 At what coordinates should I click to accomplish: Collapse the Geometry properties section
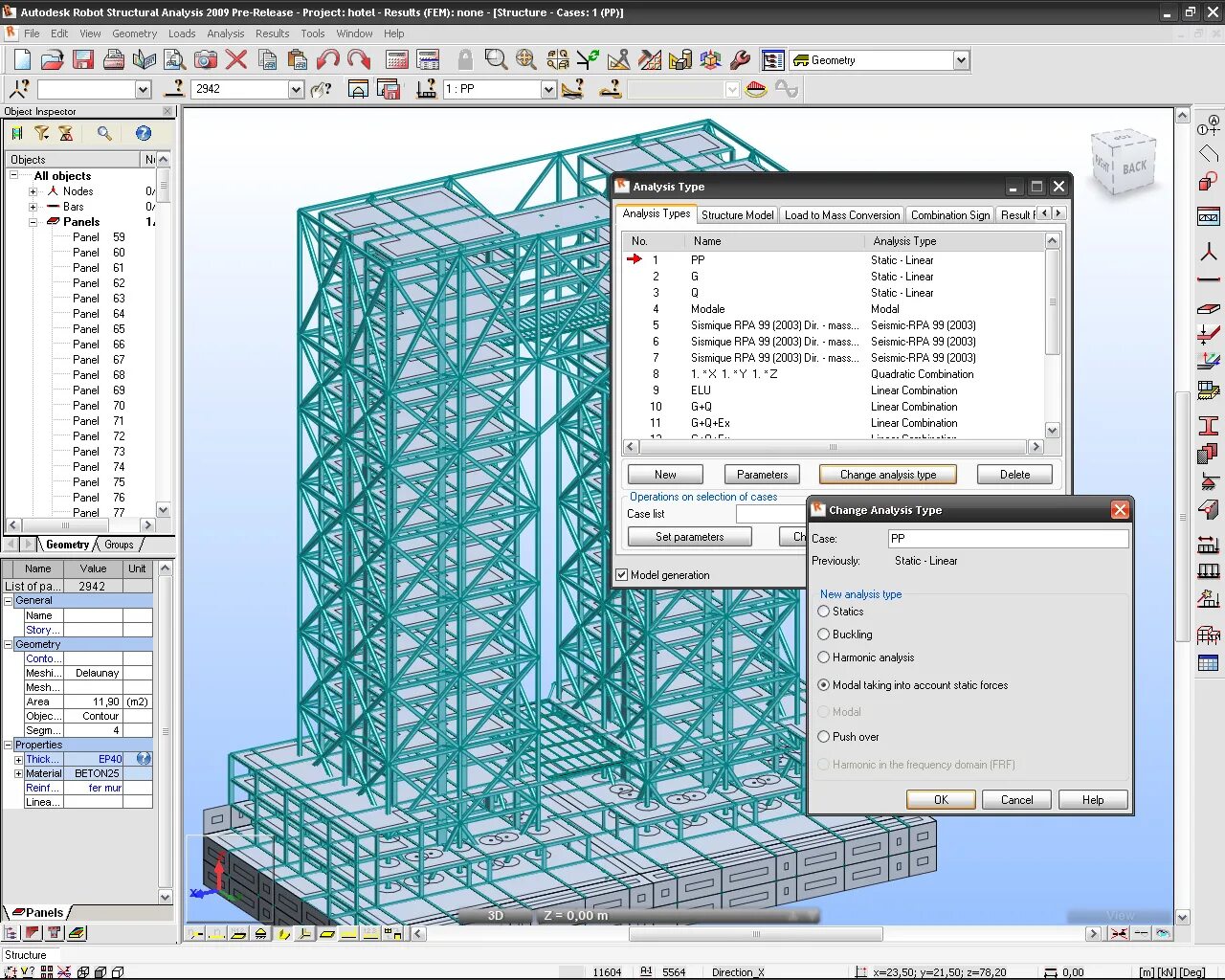pos(9,644)
